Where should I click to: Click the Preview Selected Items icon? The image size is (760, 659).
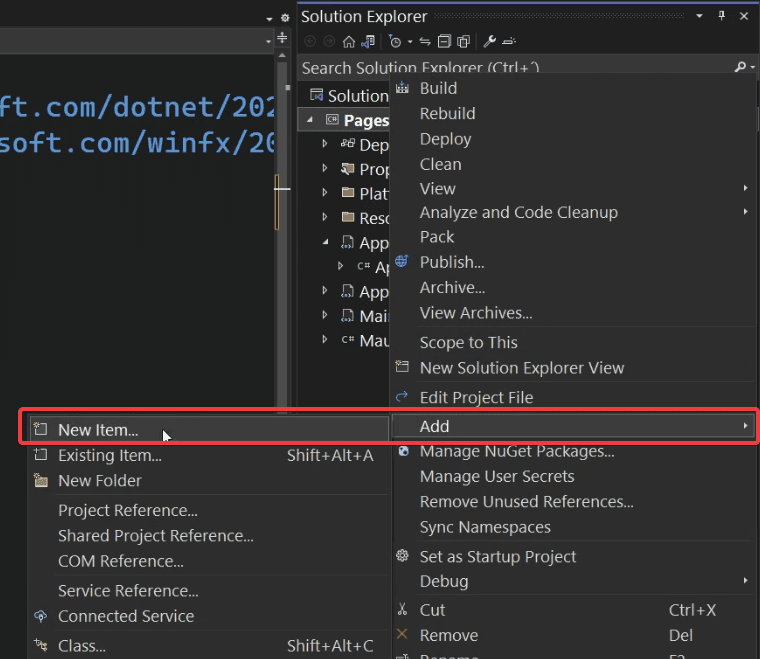point(509,42)
